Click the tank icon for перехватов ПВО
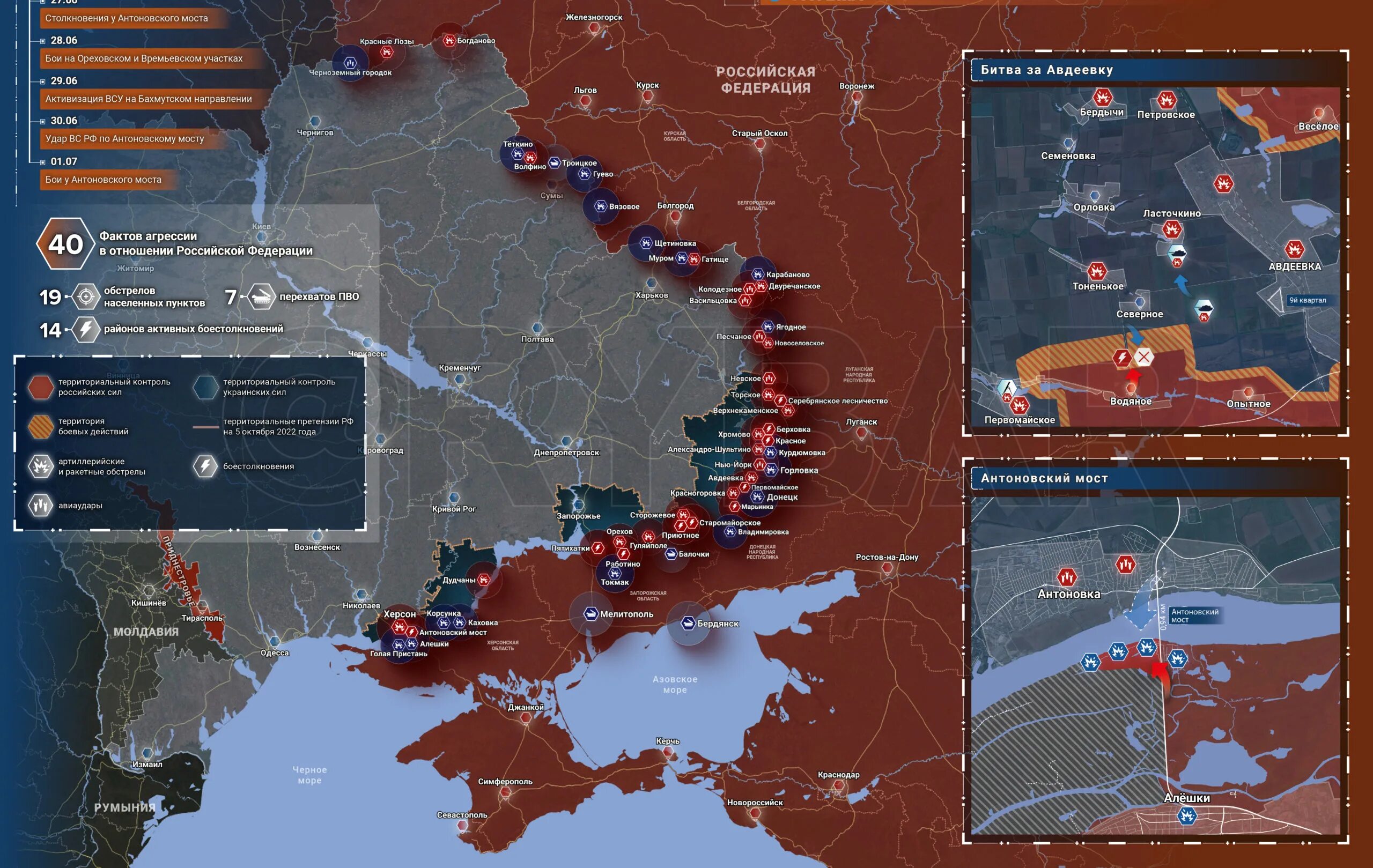The width and height of the screenshot is (1373, 868). [x=261, y=296]
